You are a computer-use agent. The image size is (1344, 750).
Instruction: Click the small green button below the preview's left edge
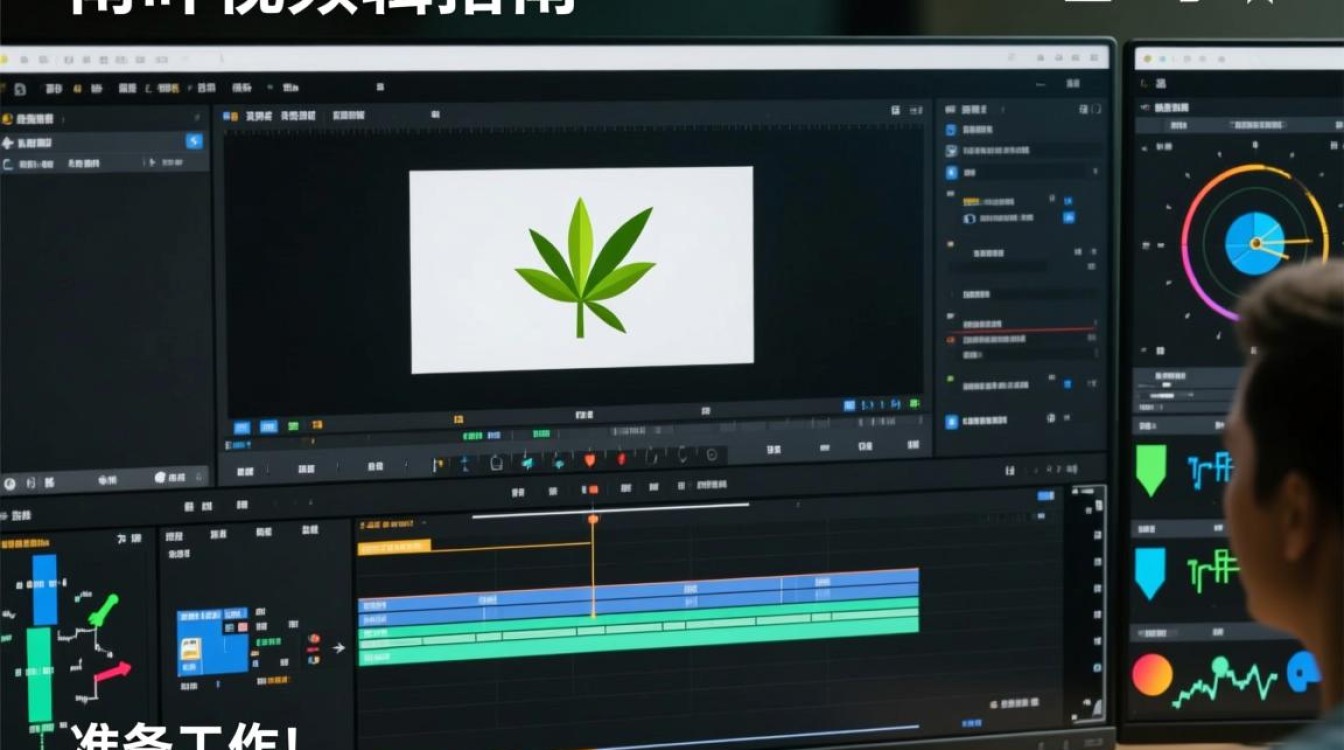pyautogui.click(x=293, y=426)
